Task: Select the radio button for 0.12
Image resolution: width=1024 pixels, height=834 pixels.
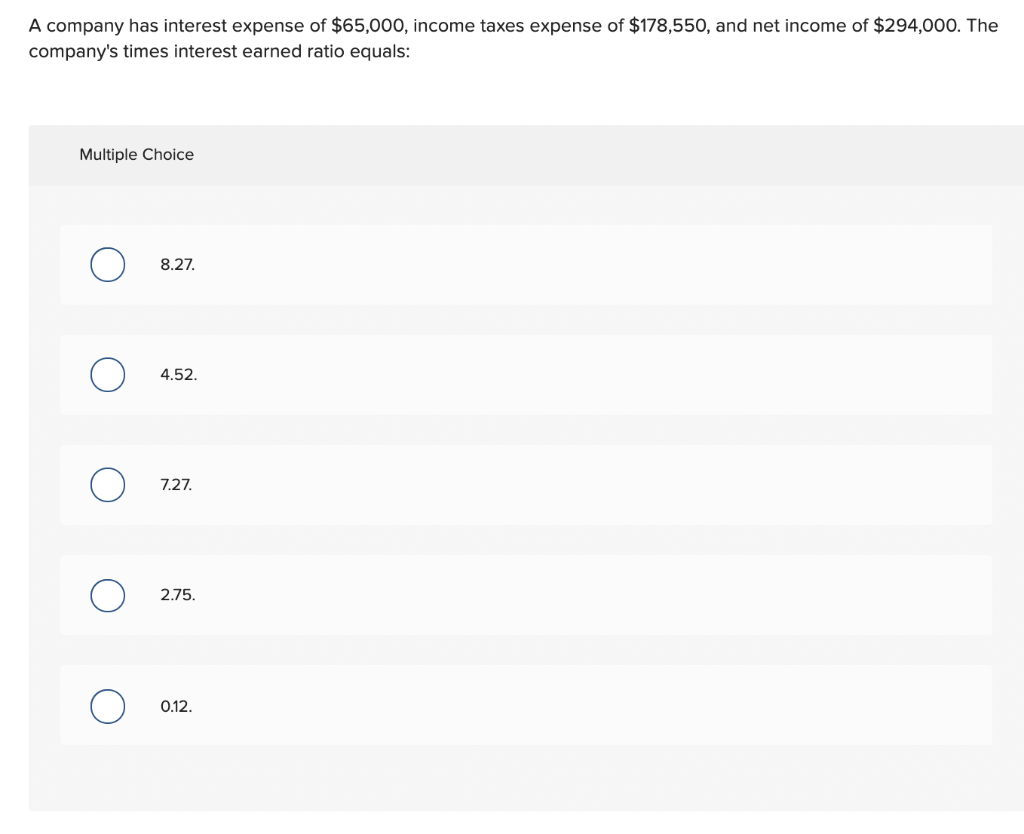Action: [x=107, y=706]
